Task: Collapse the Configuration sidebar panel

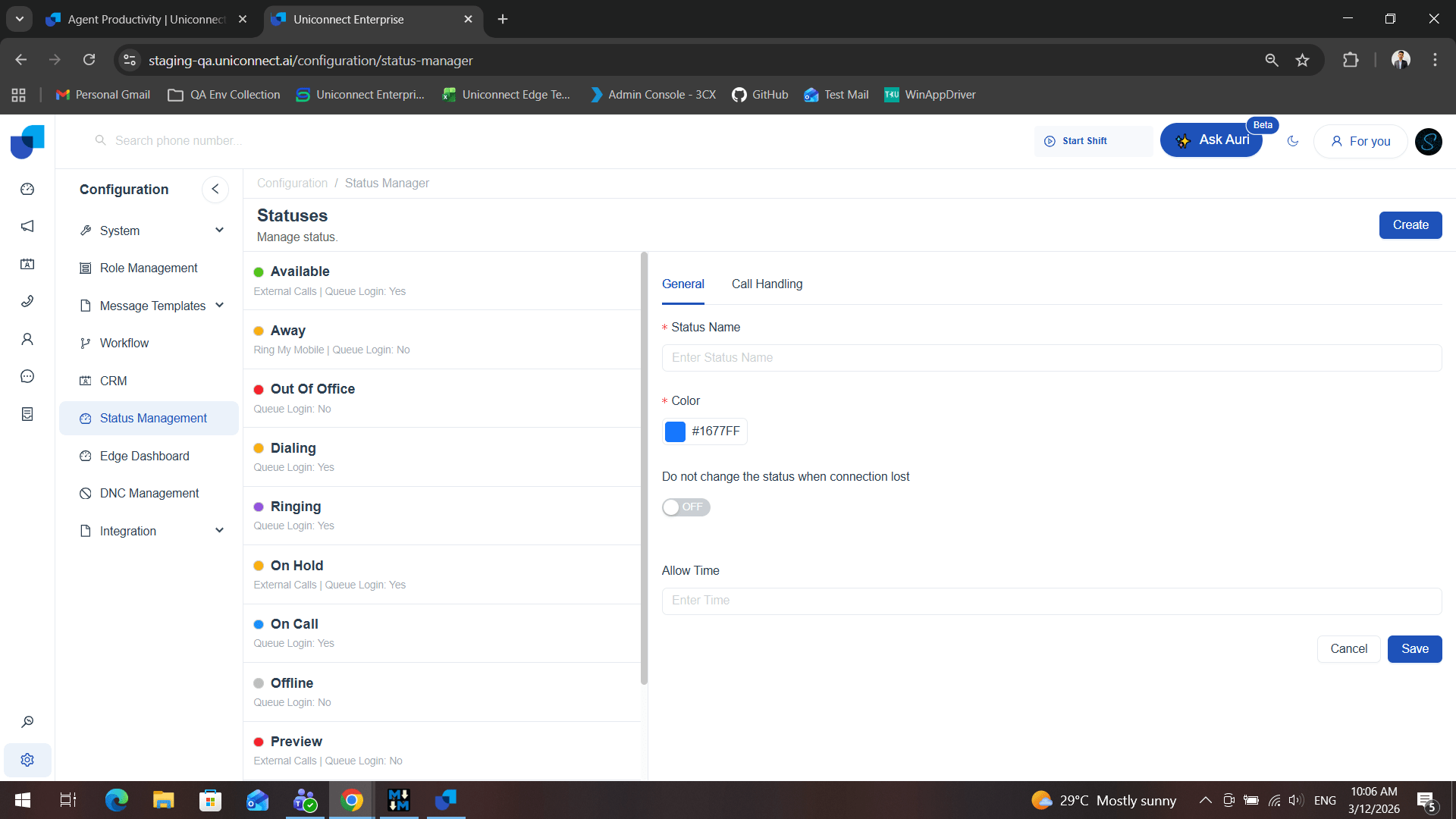Action: click(215, 190)
